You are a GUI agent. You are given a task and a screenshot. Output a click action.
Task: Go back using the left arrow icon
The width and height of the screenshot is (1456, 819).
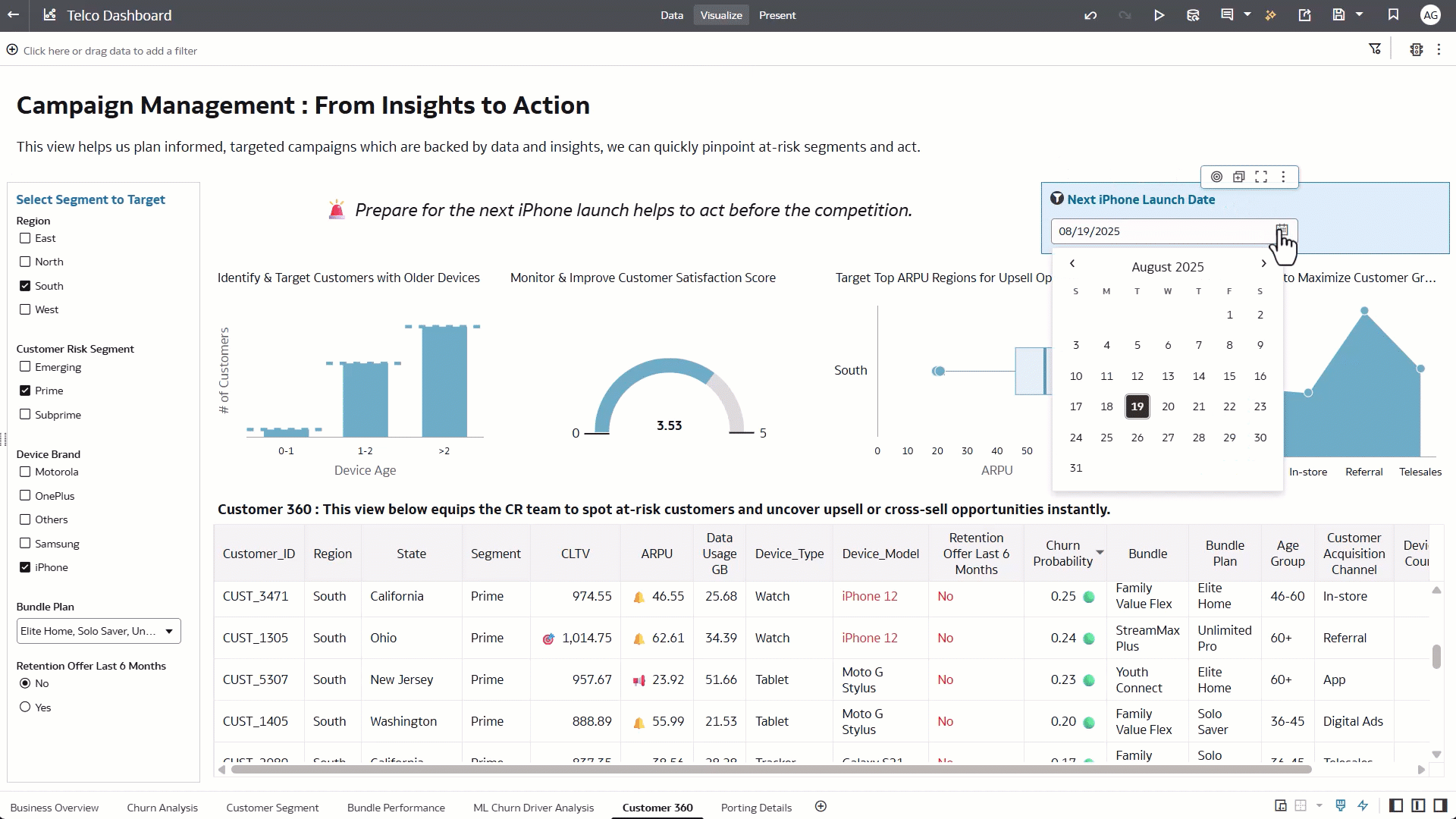[13, 15]
